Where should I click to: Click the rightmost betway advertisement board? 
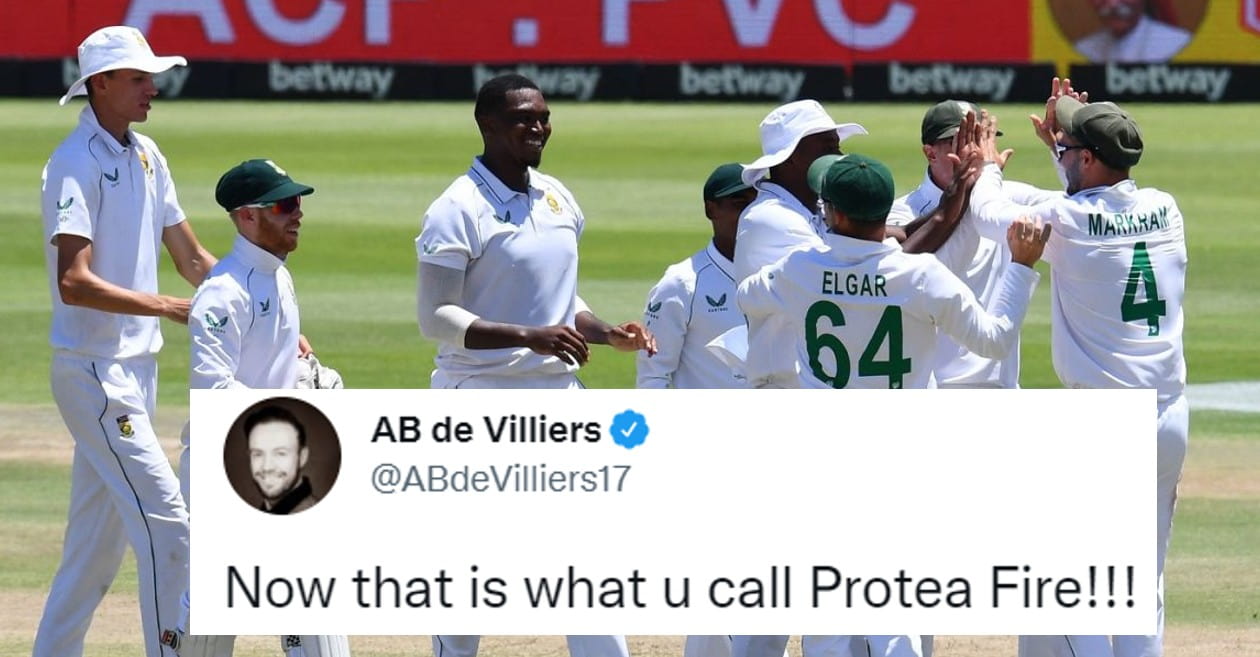point(1168,82)
